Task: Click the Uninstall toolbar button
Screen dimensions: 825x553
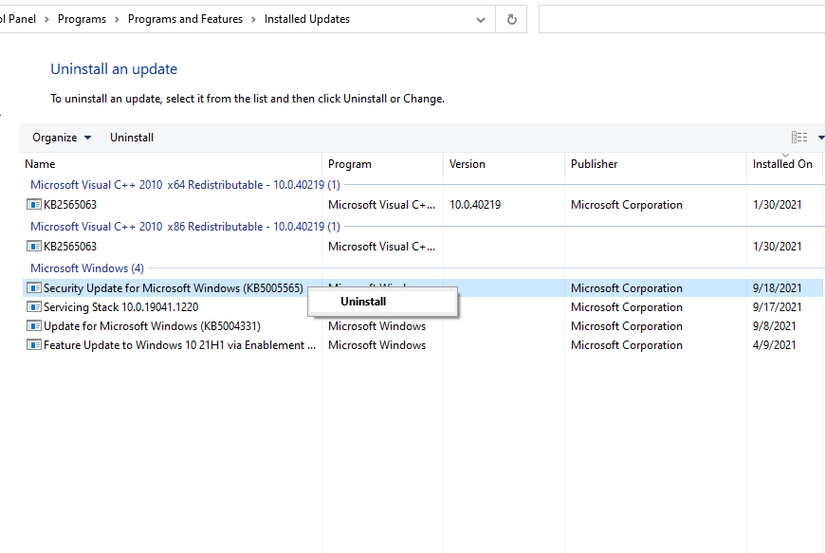Action: click(132, 137)
